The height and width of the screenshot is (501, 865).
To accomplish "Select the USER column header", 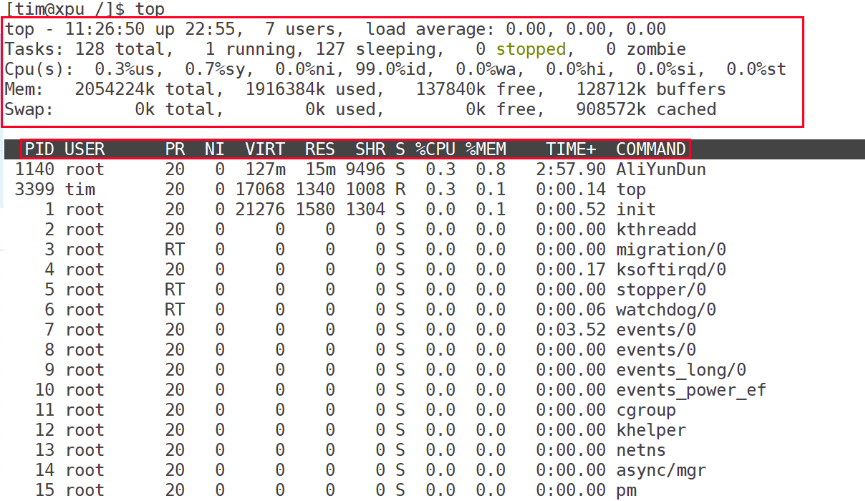I will [x=85, y=149].
